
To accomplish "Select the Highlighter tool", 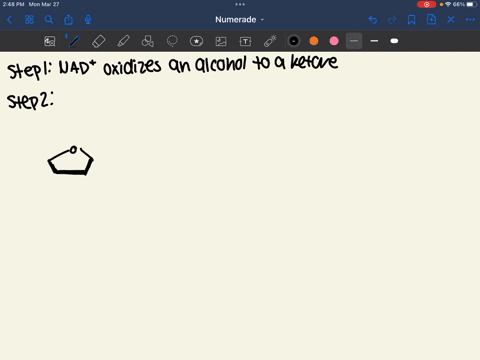I will tap(123, 41).
